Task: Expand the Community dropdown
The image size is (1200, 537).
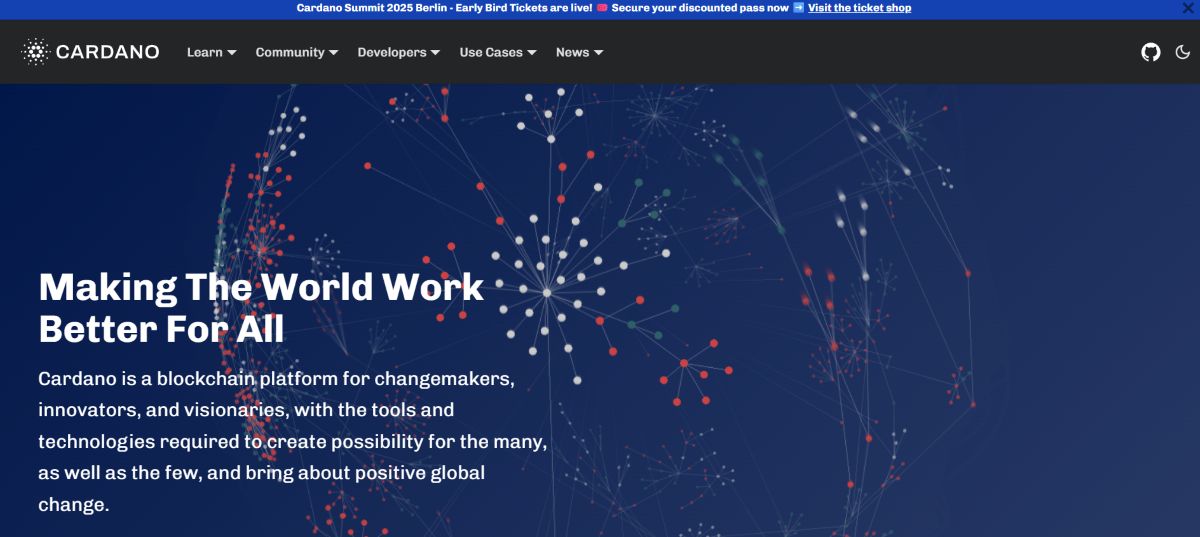Action: pyautogui.click(x=297, y=52)
